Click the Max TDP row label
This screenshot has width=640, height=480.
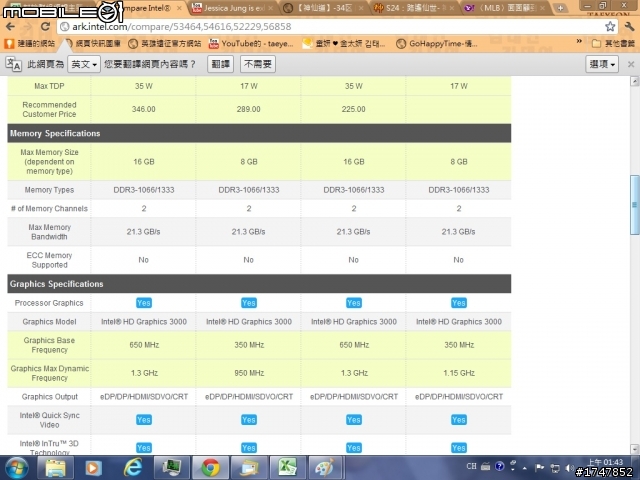point(49,86)
